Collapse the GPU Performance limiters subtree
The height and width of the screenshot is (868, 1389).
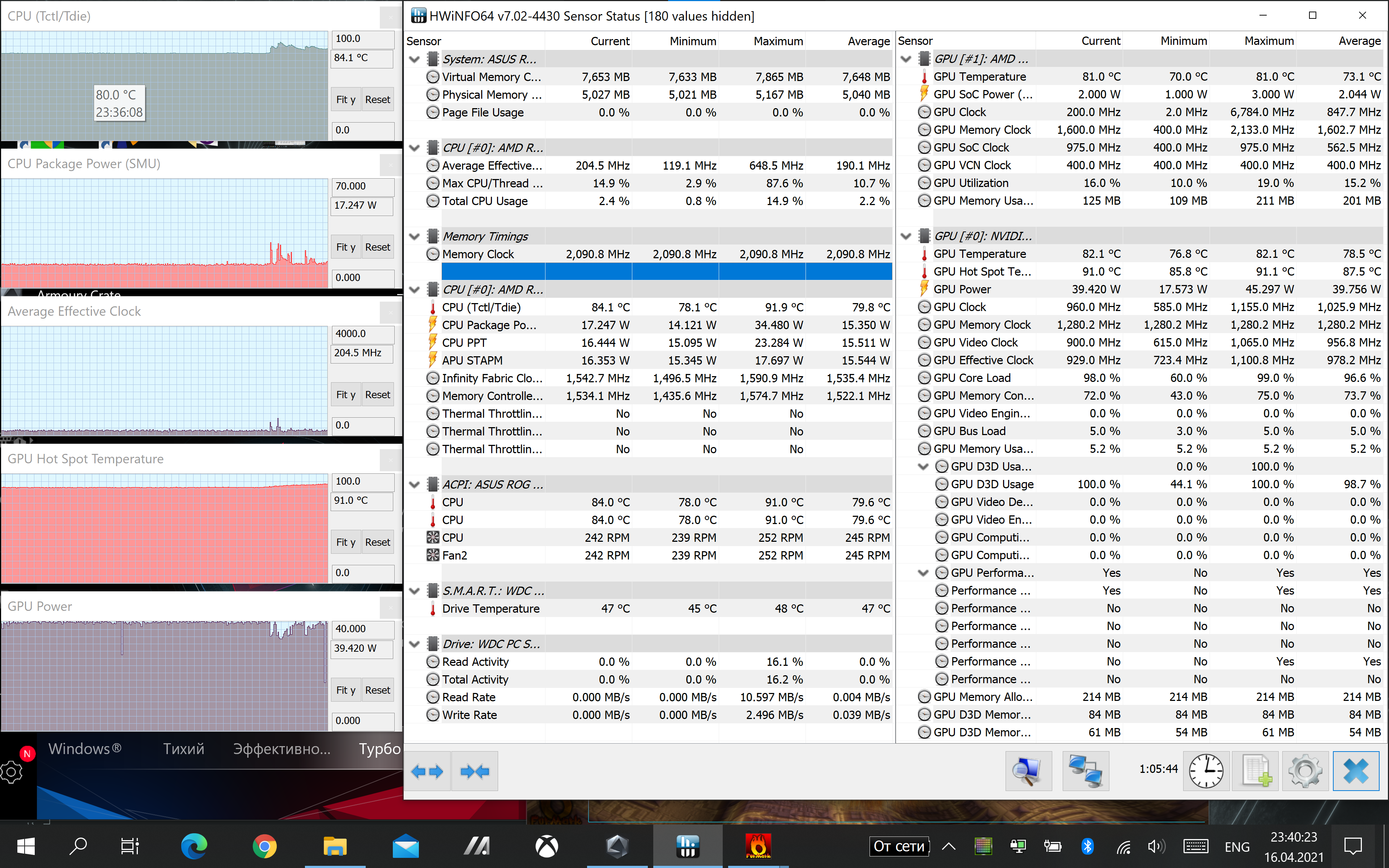pos(923,573)
